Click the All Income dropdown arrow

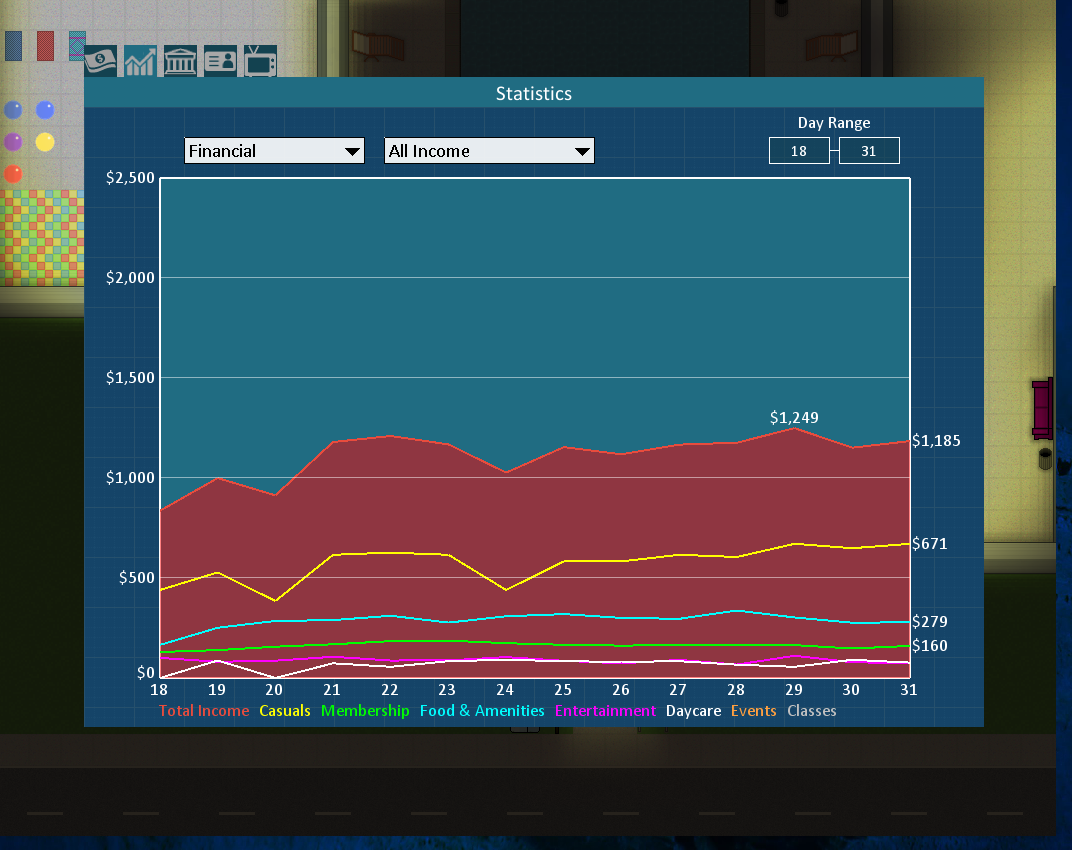pos(583,152)
